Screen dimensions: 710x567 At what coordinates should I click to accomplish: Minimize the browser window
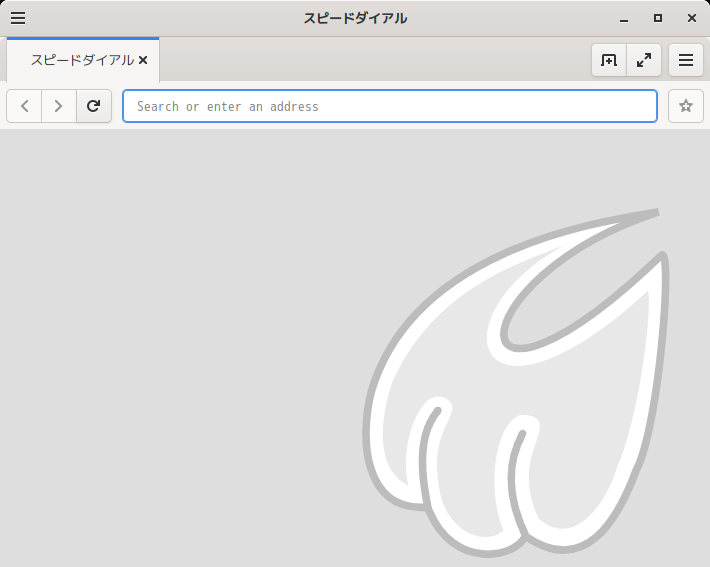[x=624, y=18]
